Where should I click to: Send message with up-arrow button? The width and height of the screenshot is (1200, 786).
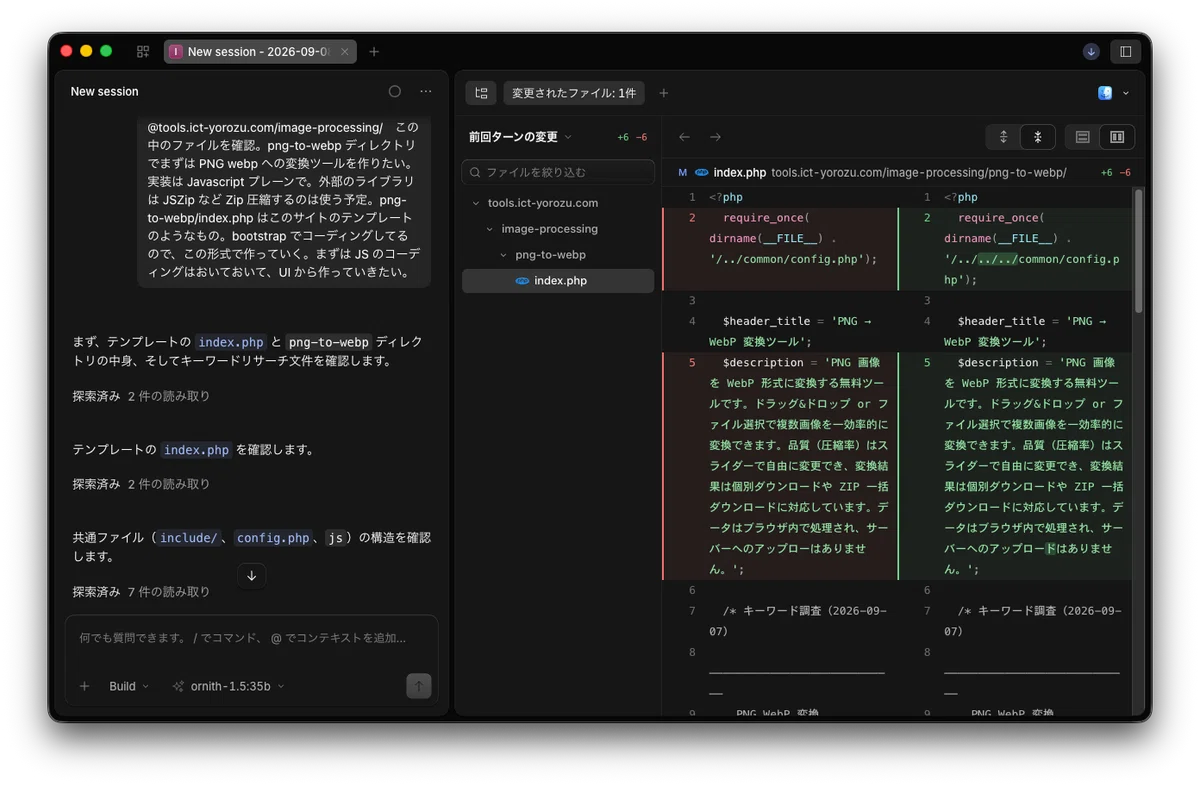point(419,686)
